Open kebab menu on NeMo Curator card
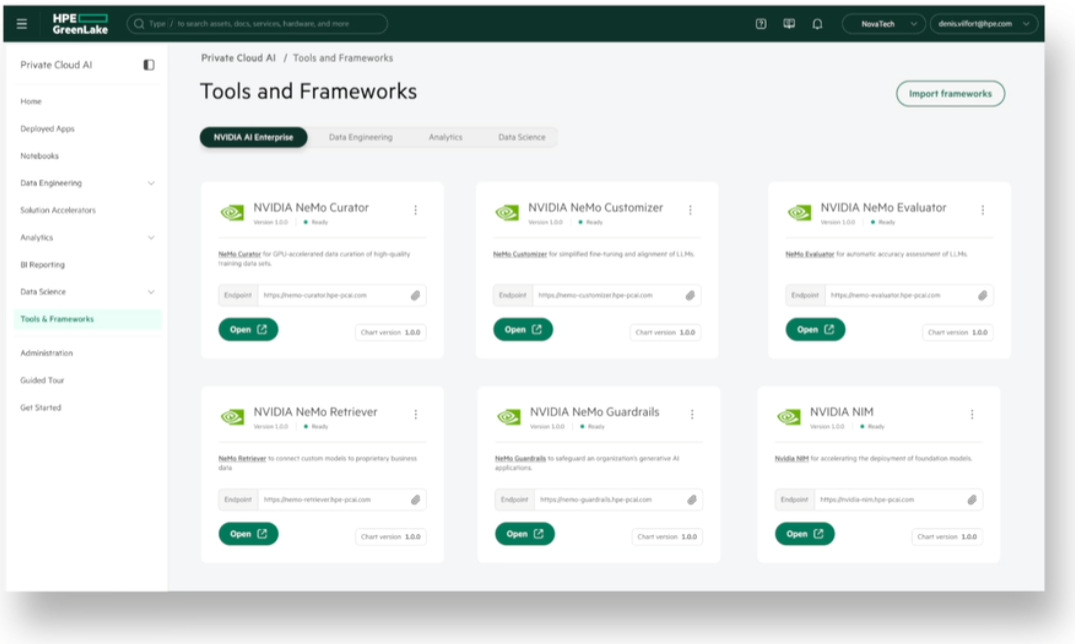The image size is (1075, 644). point(415,210)
